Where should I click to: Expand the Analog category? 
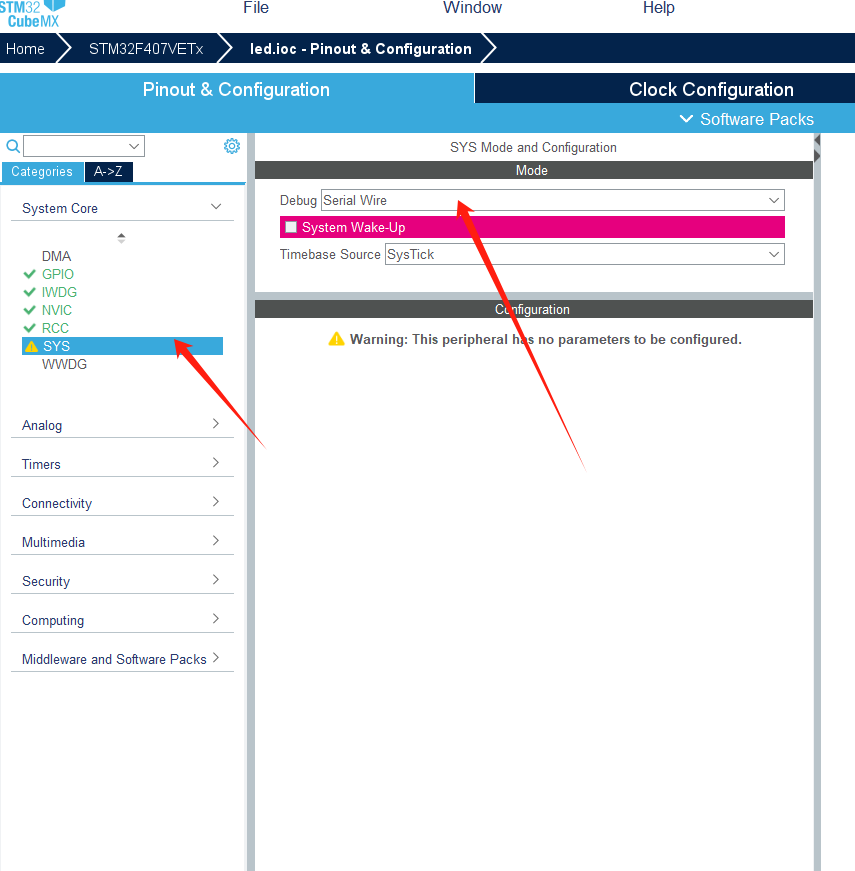click(122, 425)
